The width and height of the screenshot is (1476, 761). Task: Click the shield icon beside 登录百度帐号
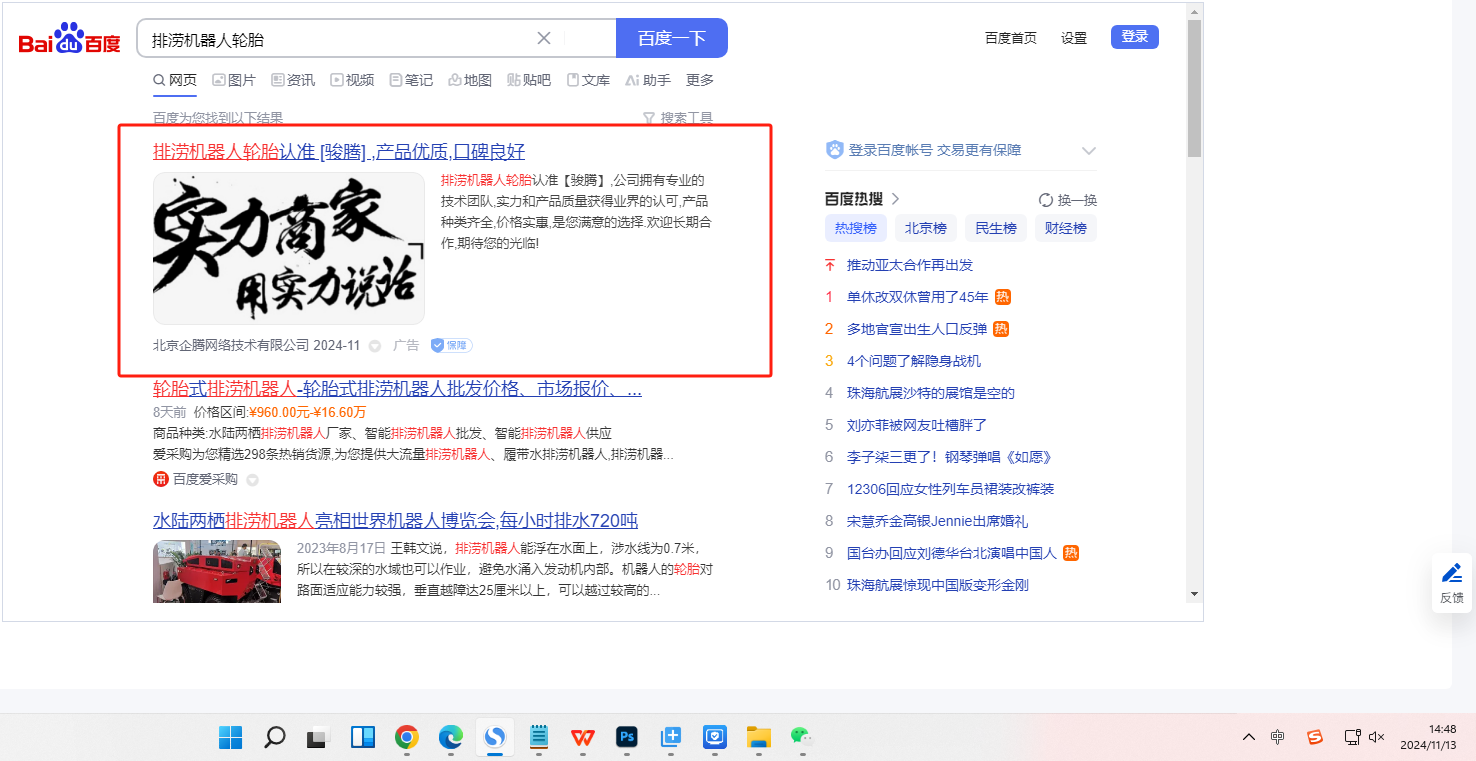835,150
